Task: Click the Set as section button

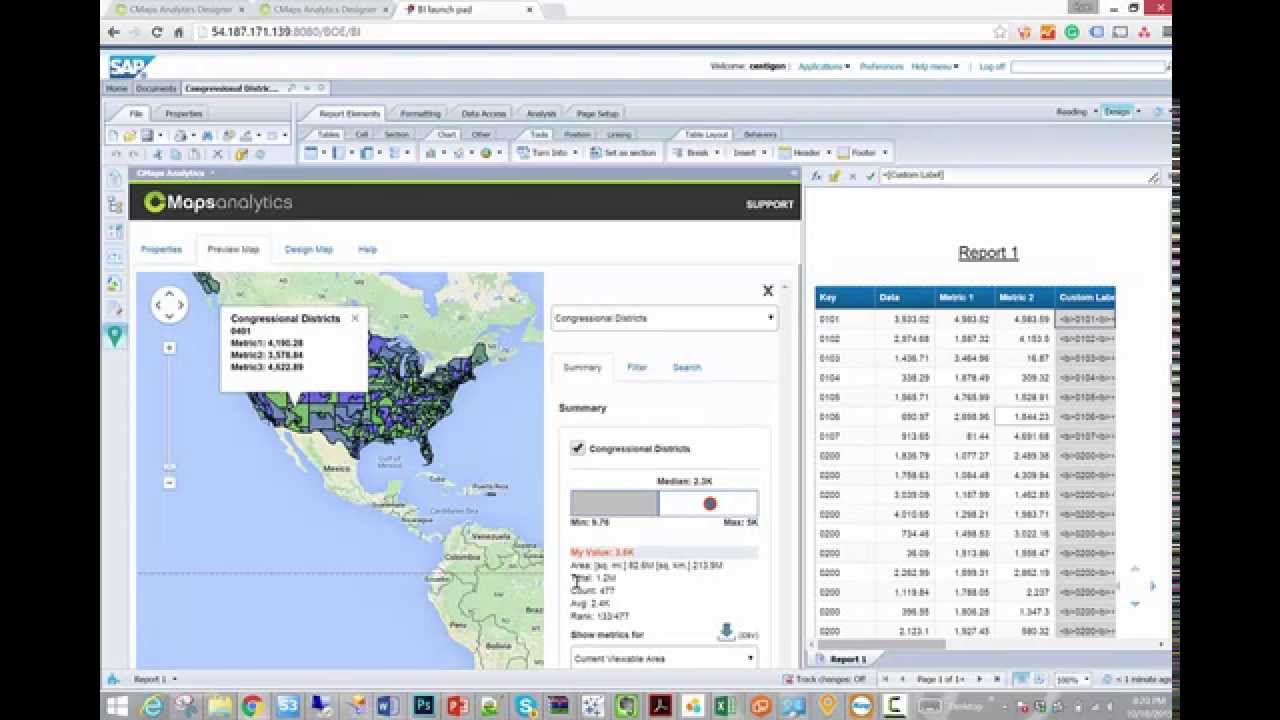Action: pyautogui.click(x=623, y=153)
